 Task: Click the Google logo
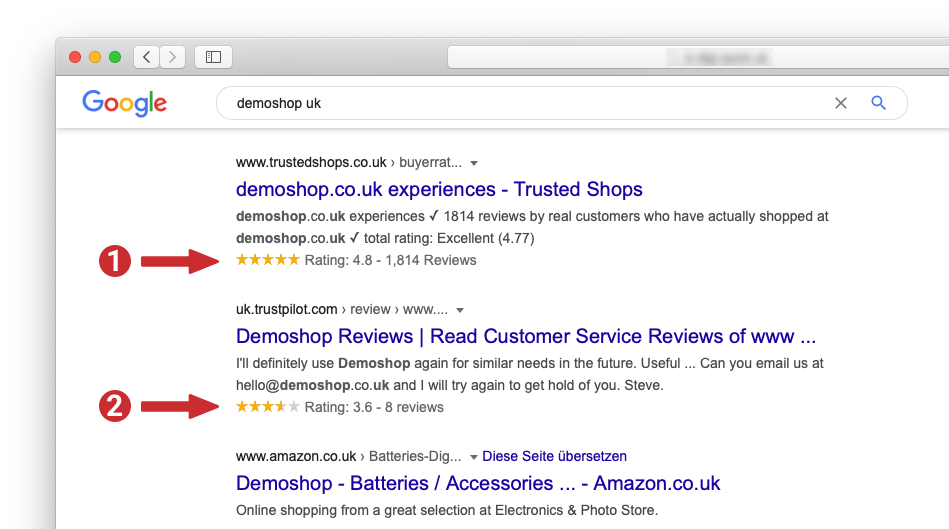coord(124,102)
